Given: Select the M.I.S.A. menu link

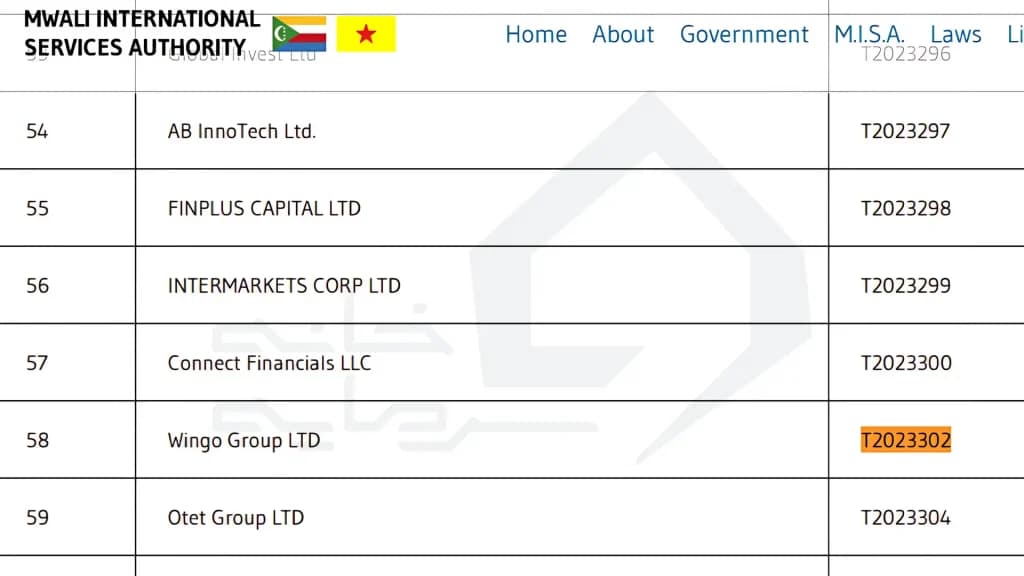Looking at the screenshot, I should (869, 34).
